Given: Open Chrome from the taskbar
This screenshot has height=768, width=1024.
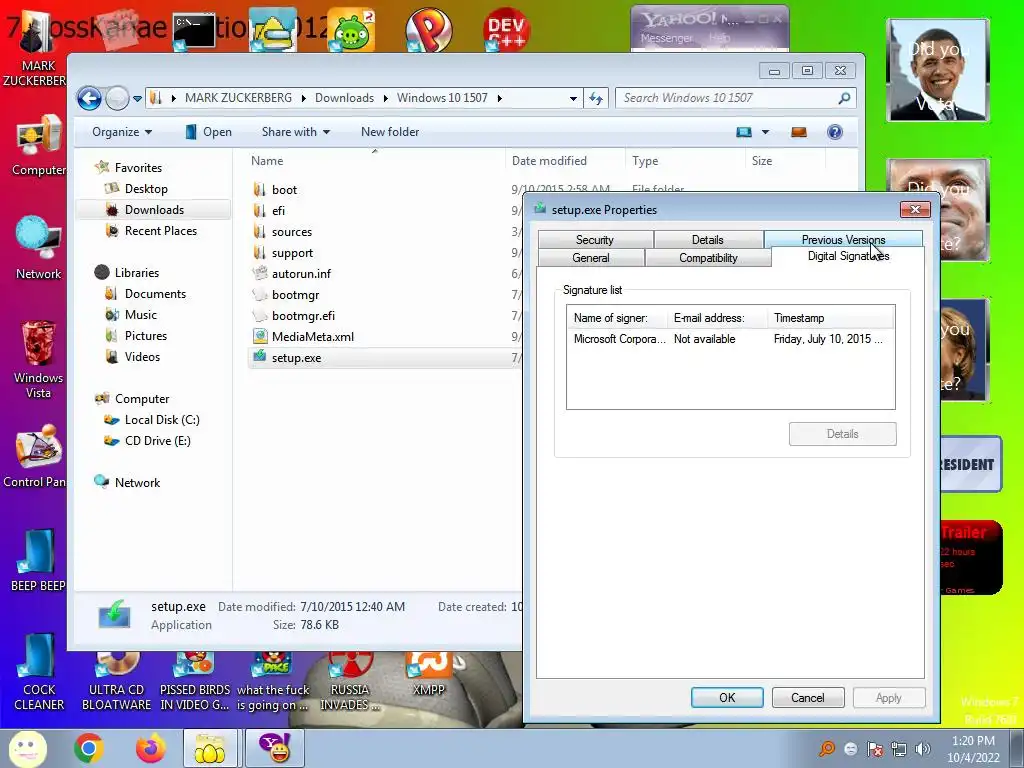Looking at the screenshot, I should click(88, 748).
